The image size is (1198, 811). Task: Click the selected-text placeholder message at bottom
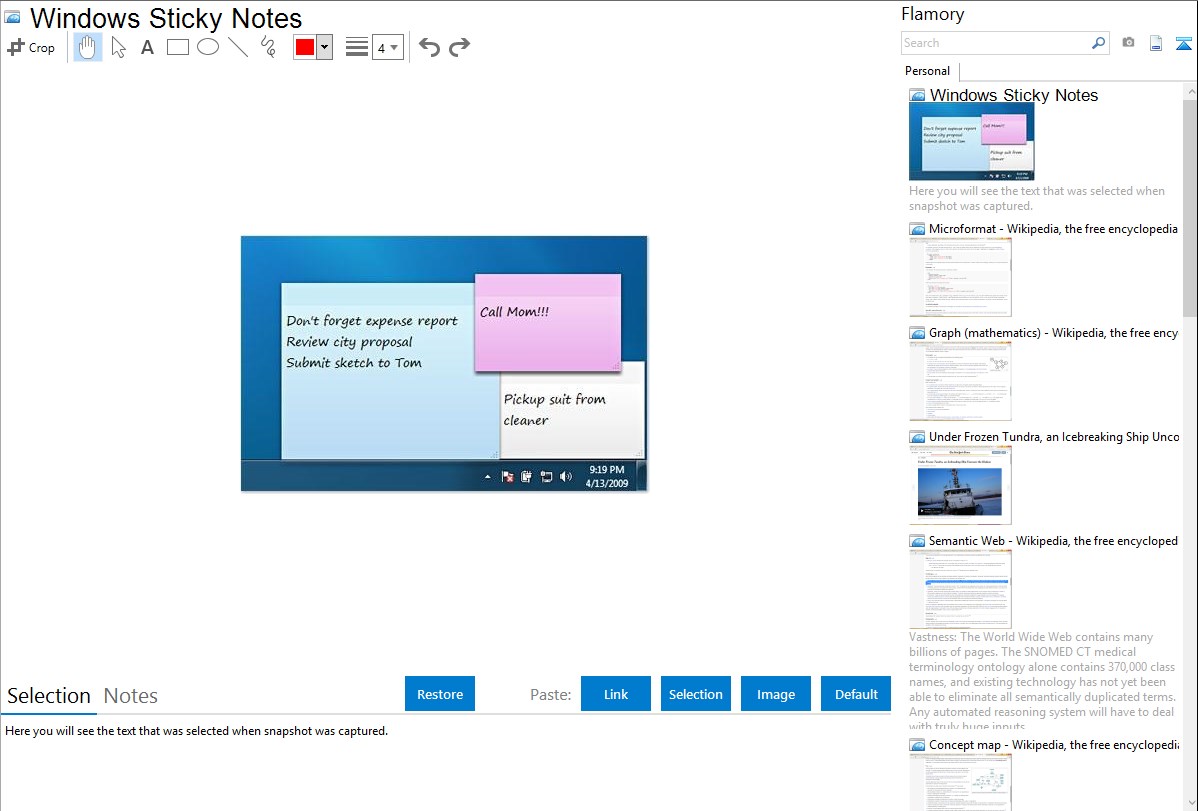196,731
